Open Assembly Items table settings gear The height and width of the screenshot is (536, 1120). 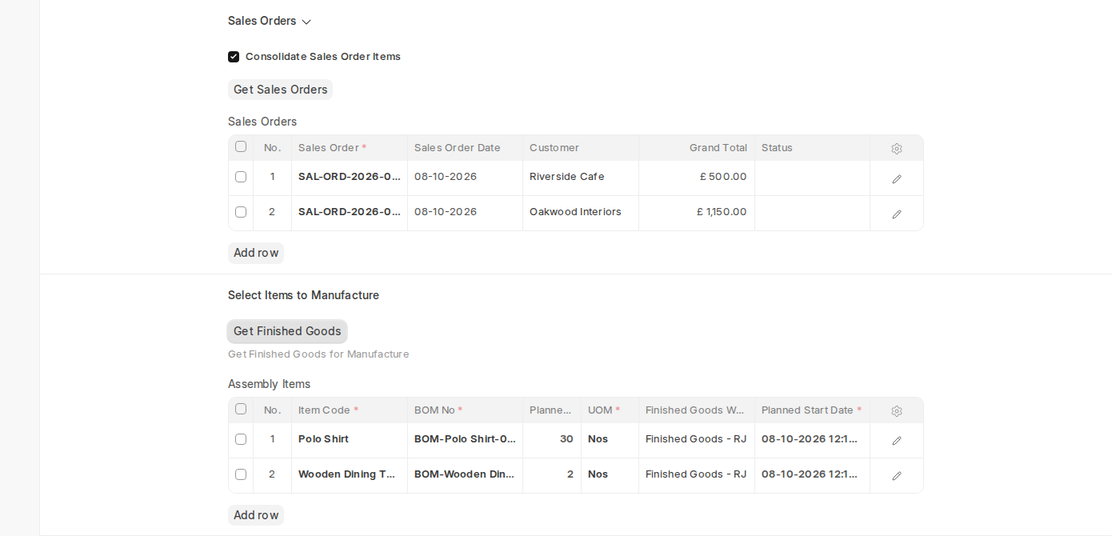click(896, 411)
